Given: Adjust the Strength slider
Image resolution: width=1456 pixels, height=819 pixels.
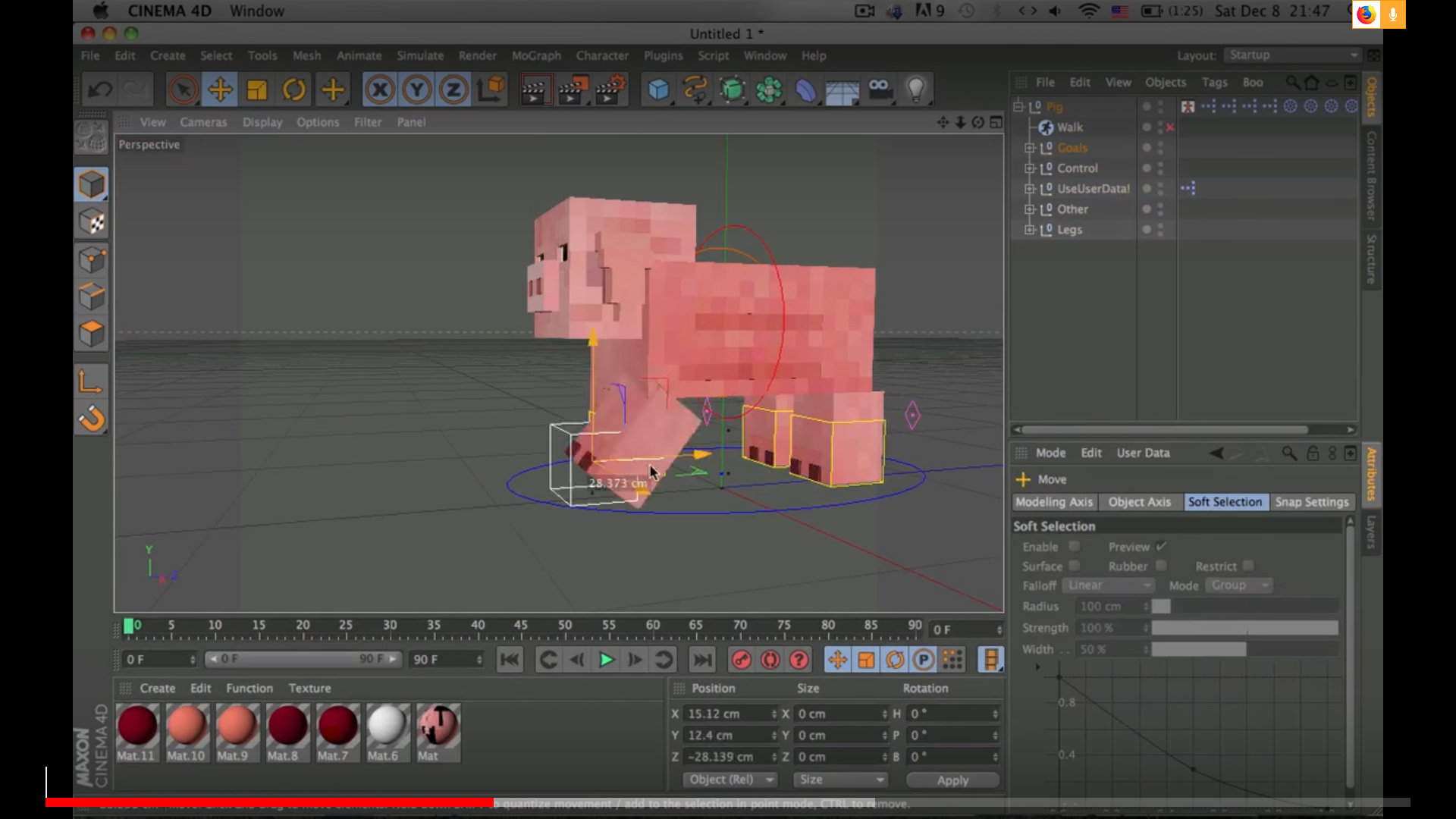Looking at the screenshot, I should point(1244,628).
